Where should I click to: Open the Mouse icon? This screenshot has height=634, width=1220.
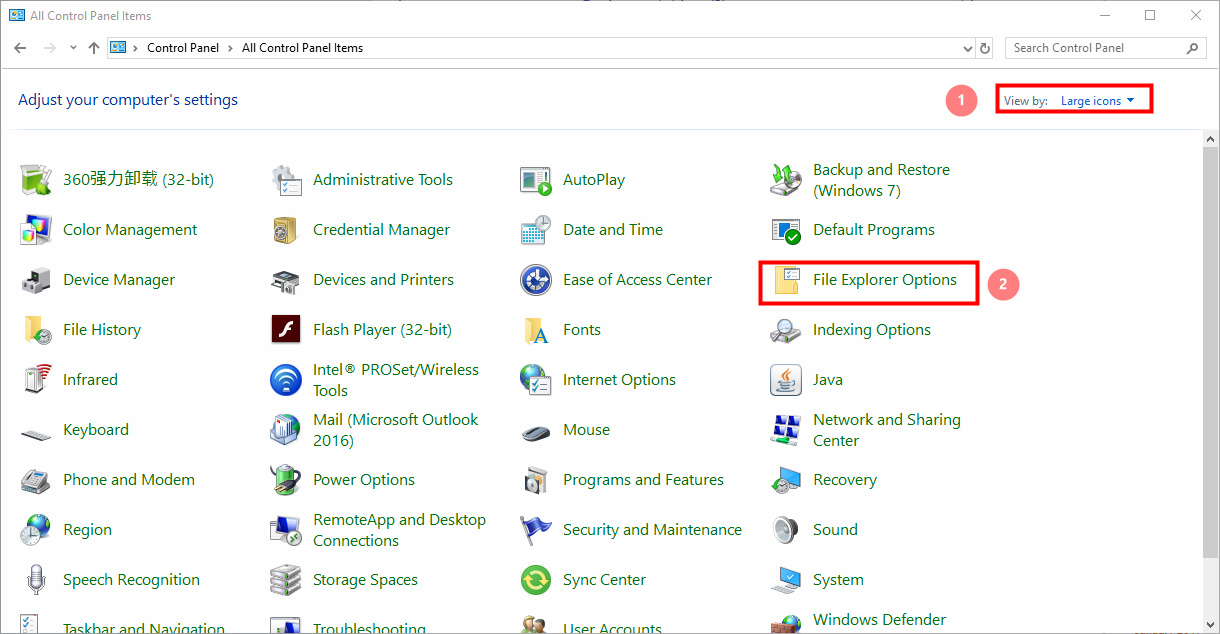(x=536, y=432)
